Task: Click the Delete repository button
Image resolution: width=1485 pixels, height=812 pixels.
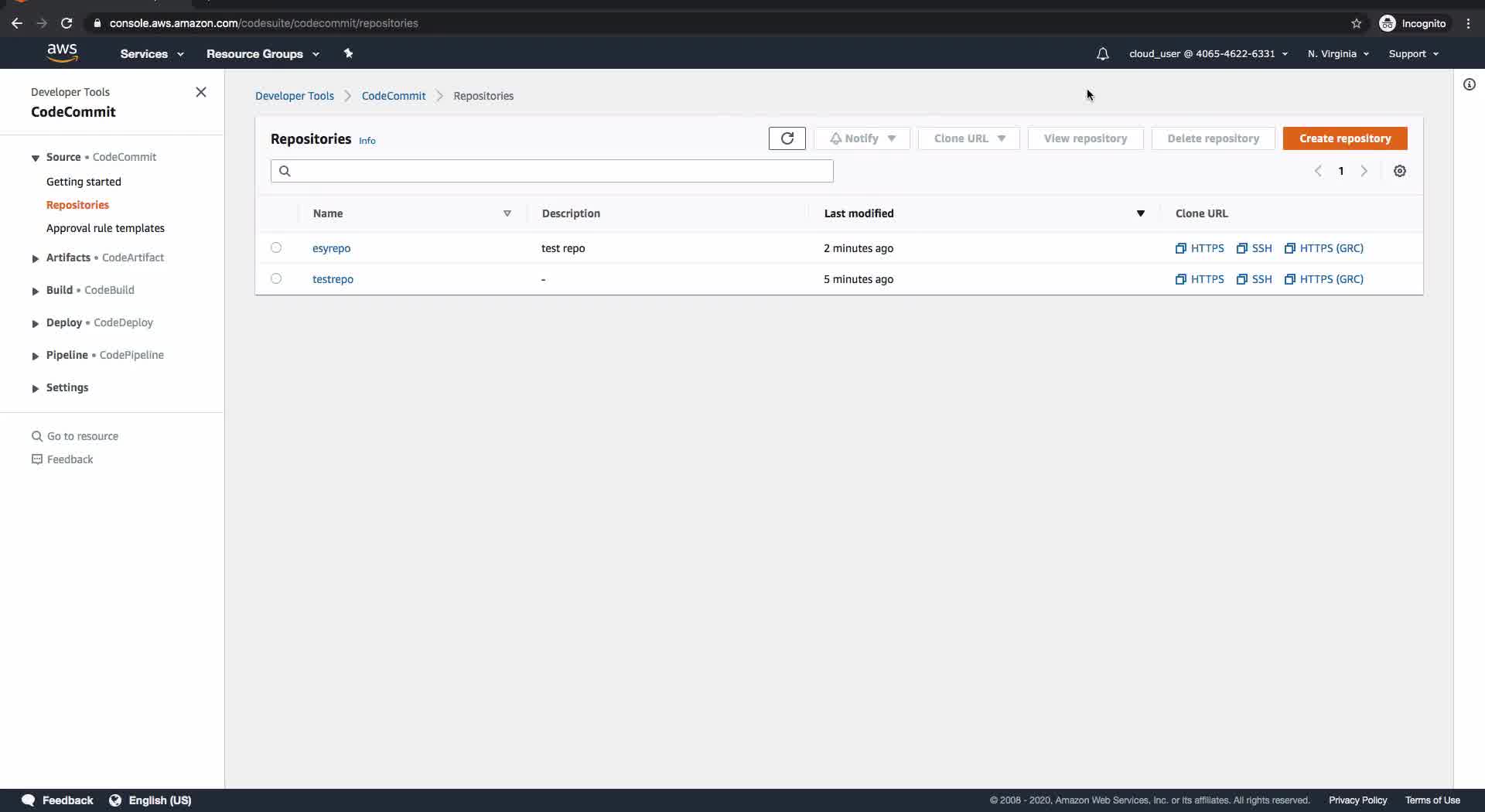Action: [x=1213, y=138]
